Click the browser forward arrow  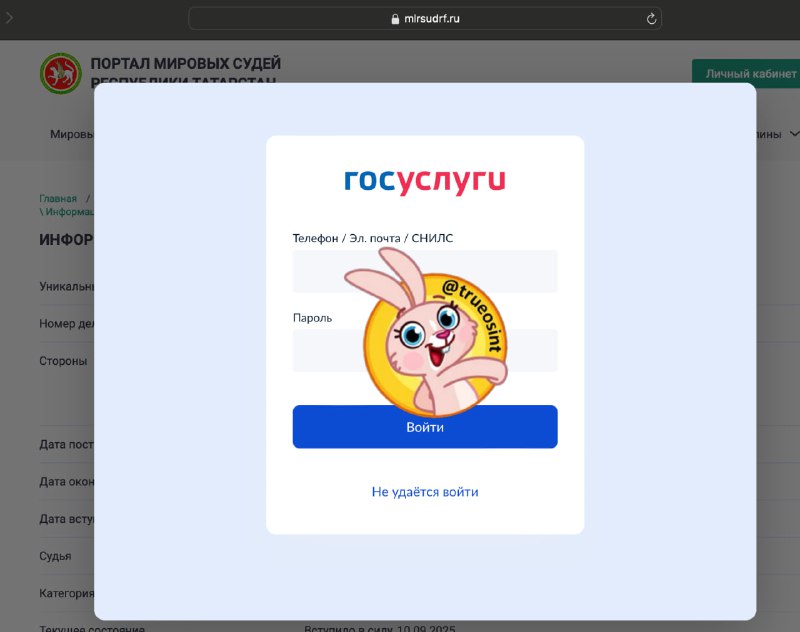click(9, 18)
